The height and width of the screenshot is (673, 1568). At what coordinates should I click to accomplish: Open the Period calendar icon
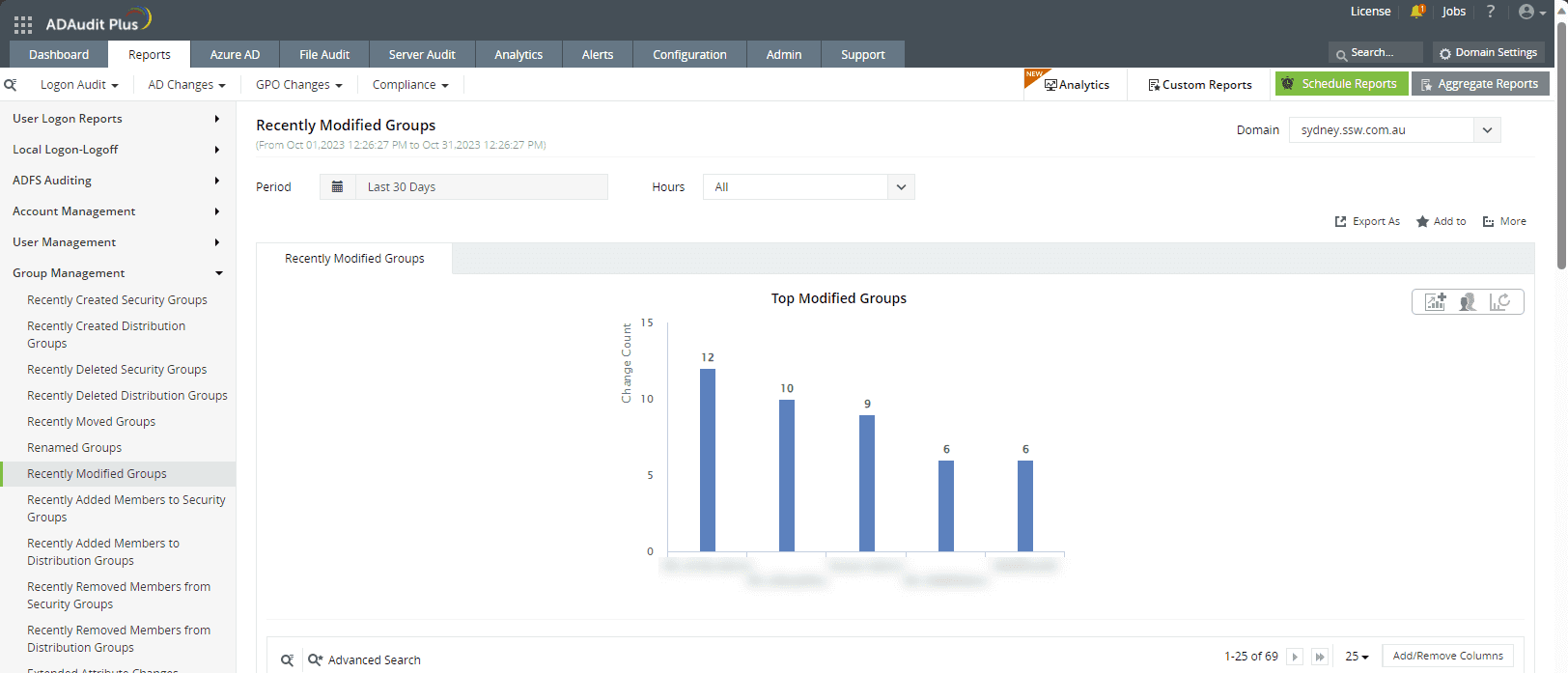337,187
